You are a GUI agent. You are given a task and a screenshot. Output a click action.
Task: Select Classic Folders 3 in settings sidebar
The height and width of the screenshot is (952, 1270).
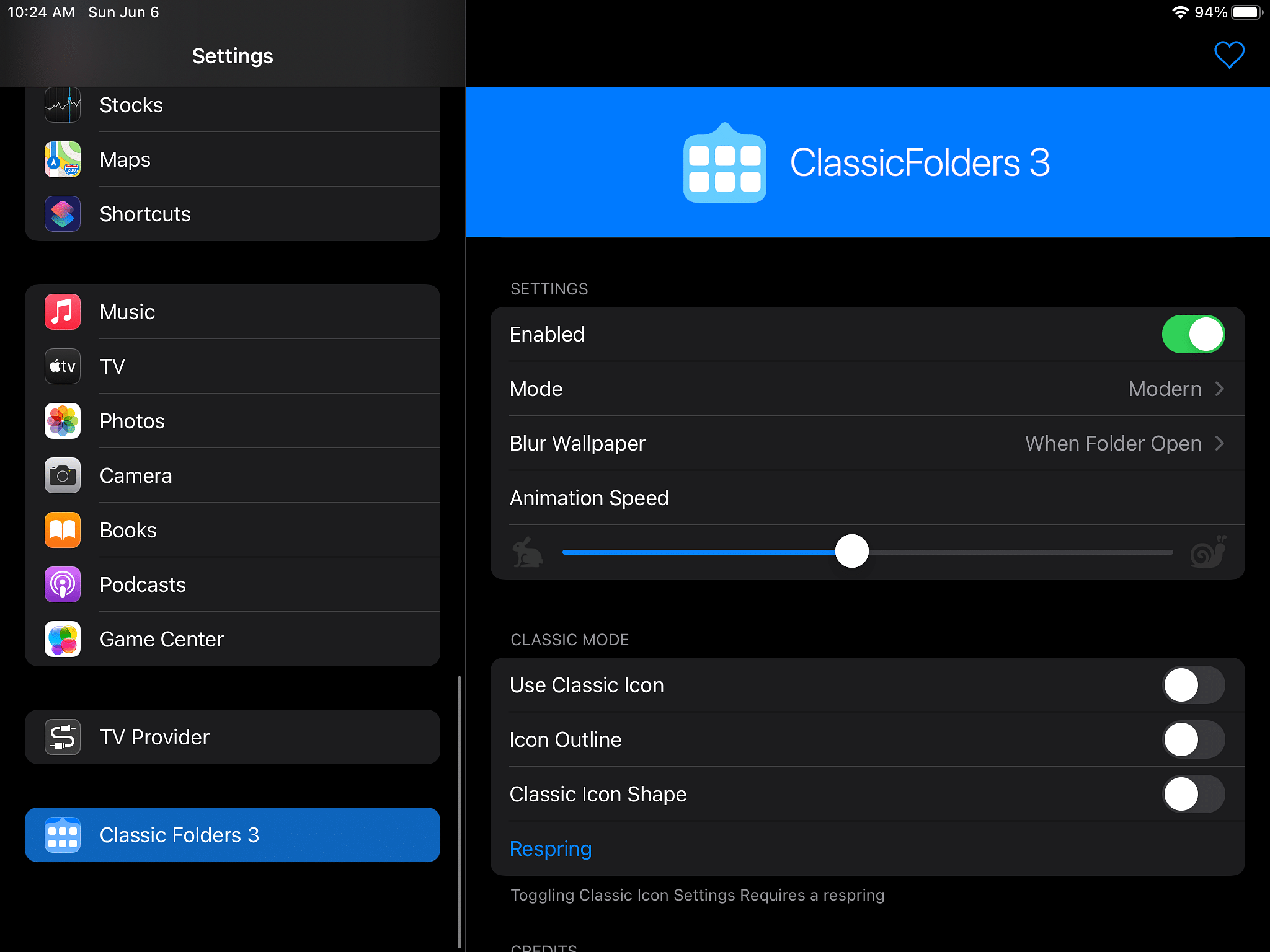[232, 834]
